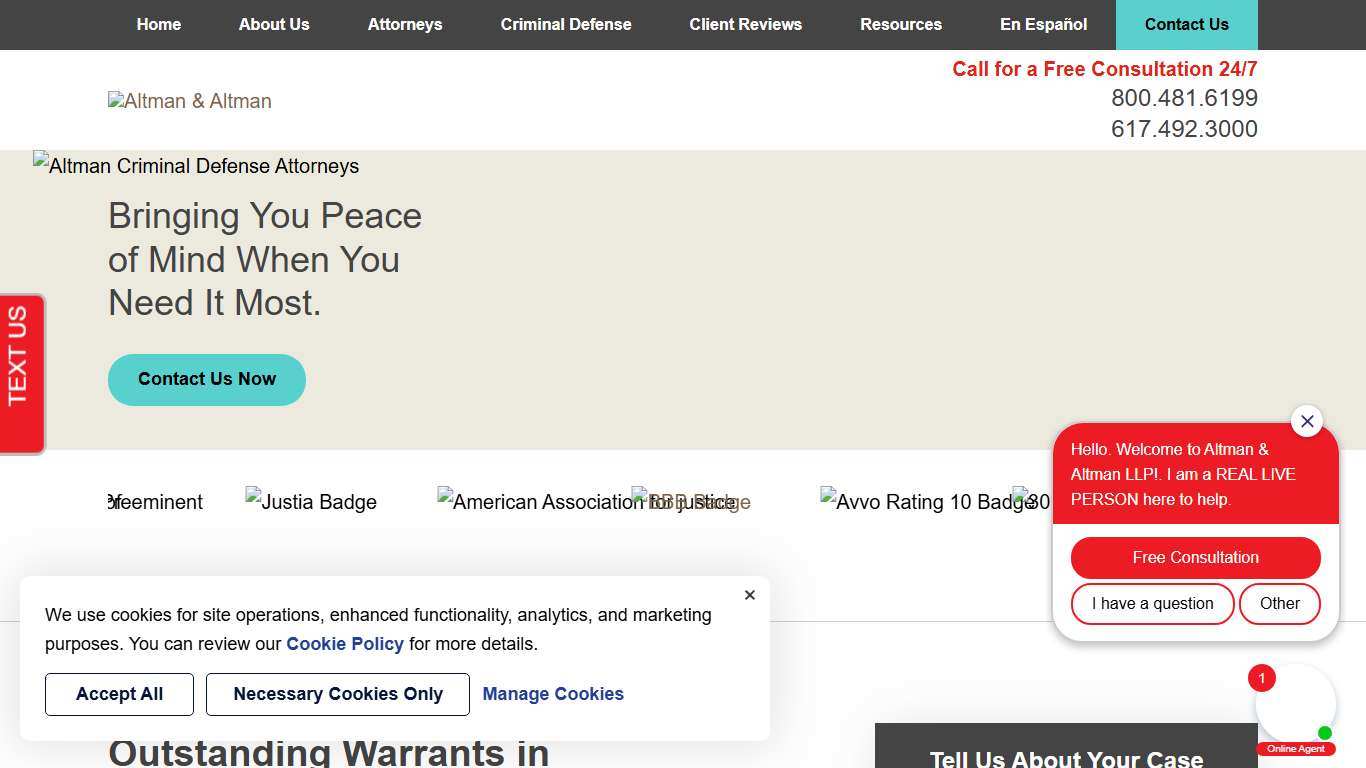Open the Cookie Policy link

click(345, 644)
